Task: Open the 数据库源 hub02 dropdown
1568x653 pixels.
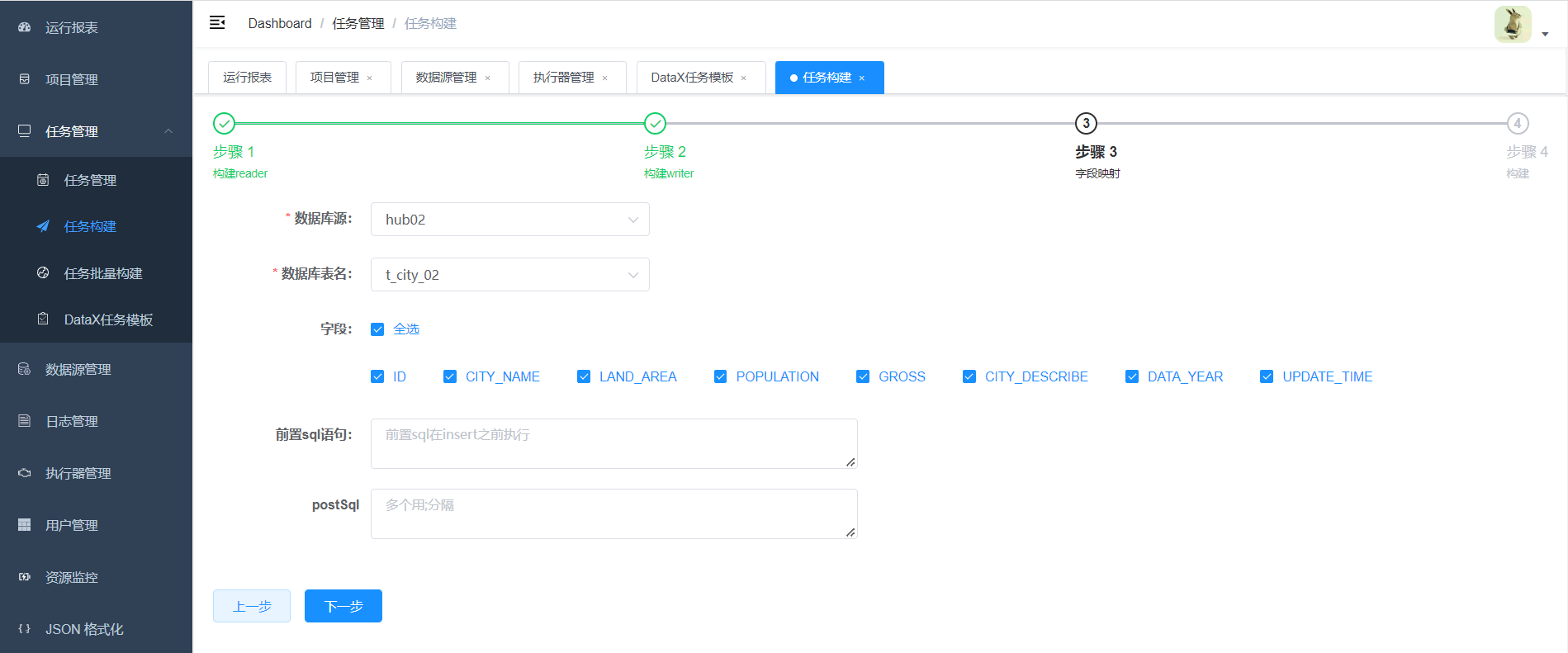Action: [x=510, y=220]
